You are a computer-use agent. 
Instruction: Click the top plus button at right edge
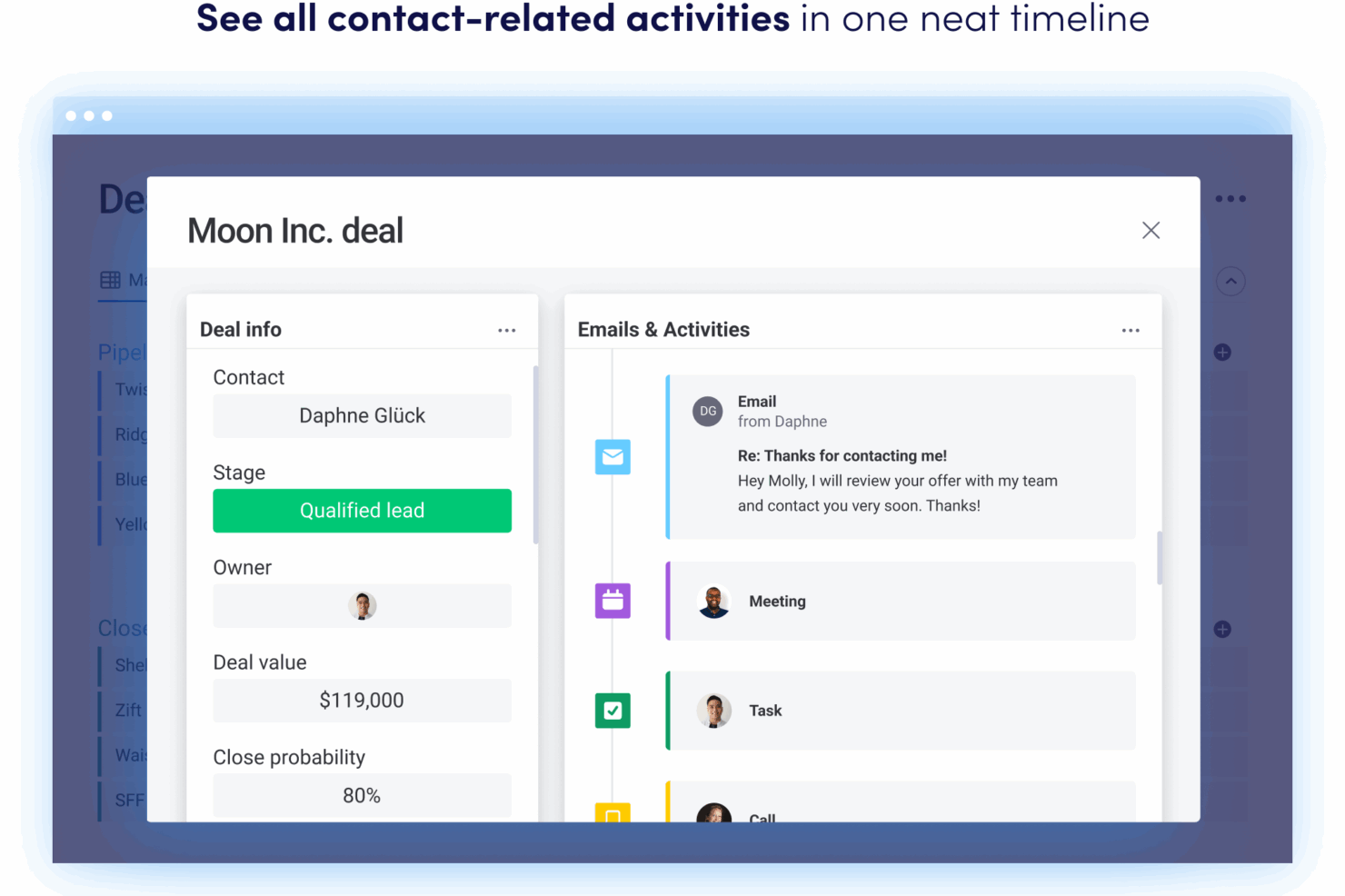(x=1222, y=353)
